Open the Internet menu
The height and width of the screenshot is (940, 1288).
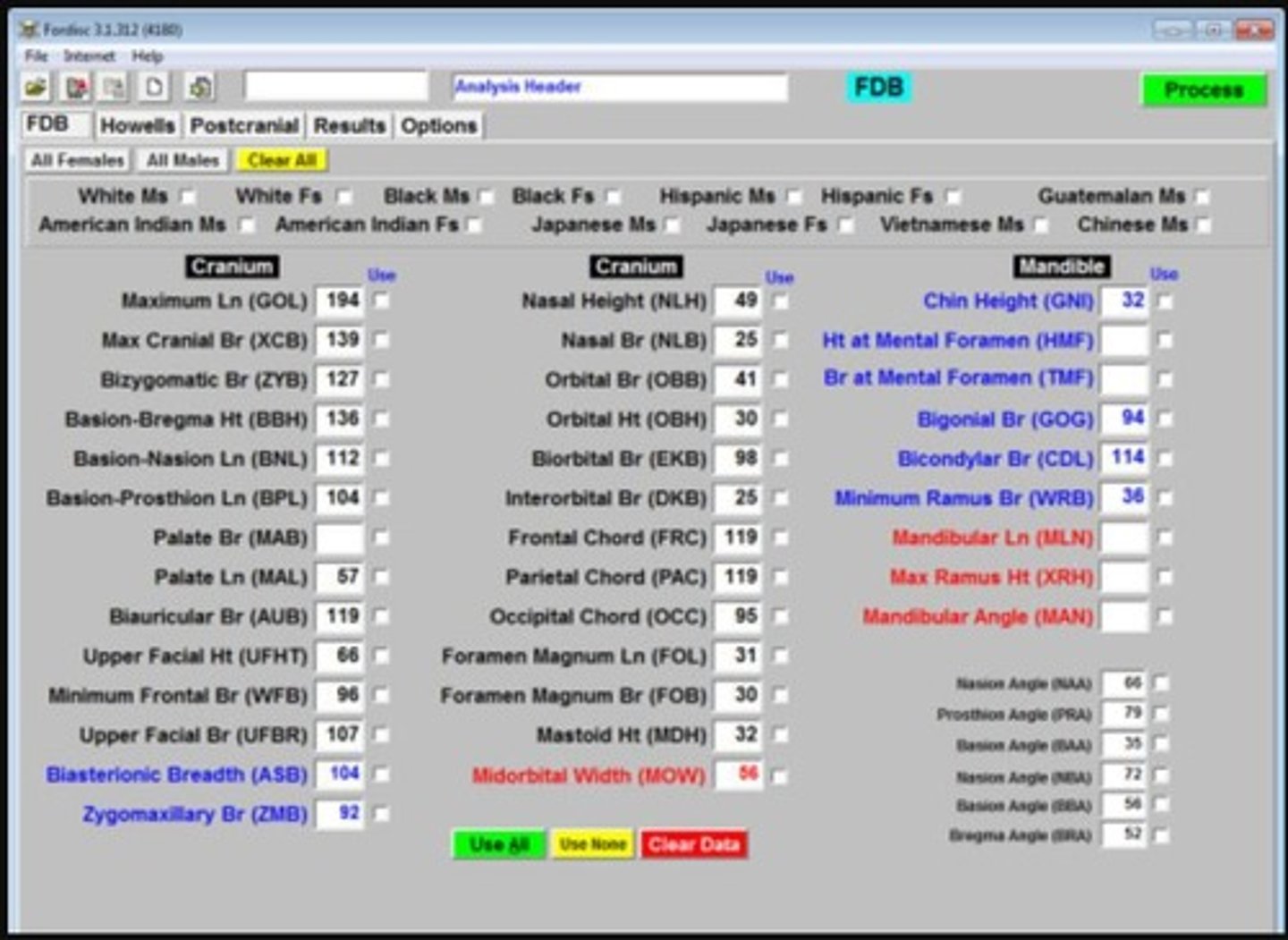point(89,56)
